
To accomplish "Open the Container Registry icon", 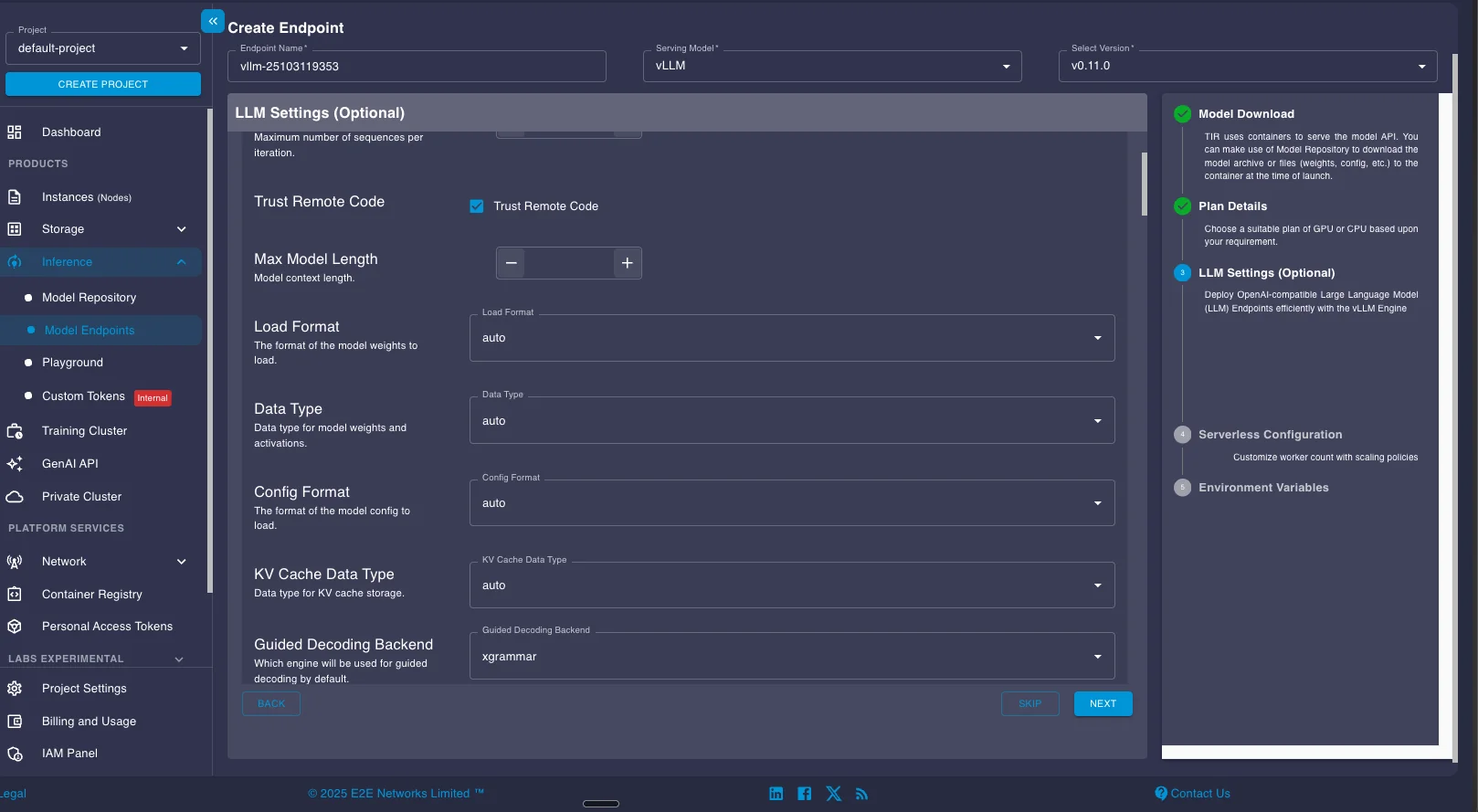I will click(x=15, y=595).
